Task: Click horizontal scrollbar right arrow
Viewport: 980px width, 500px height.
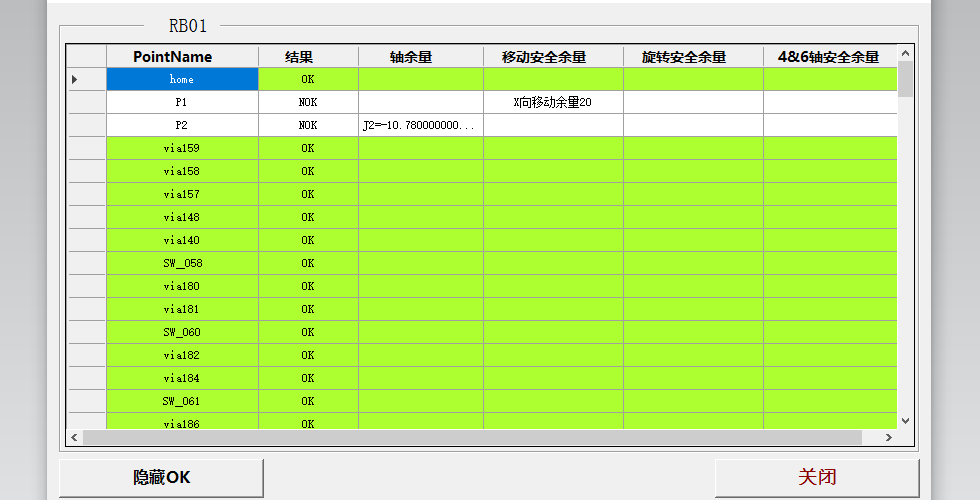Action: tap(889, 438)
